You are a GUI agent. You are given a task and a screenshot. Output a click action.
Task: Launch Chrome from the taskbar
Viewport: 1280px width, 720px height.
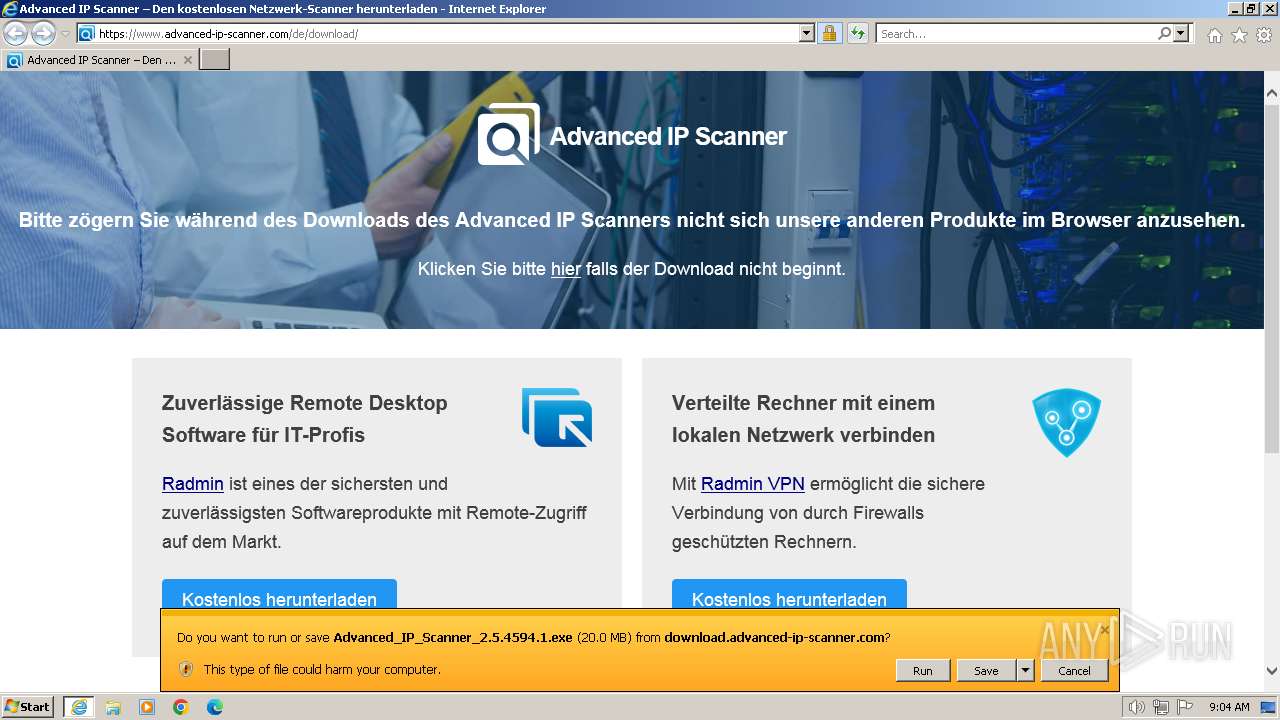pos(181,707)
